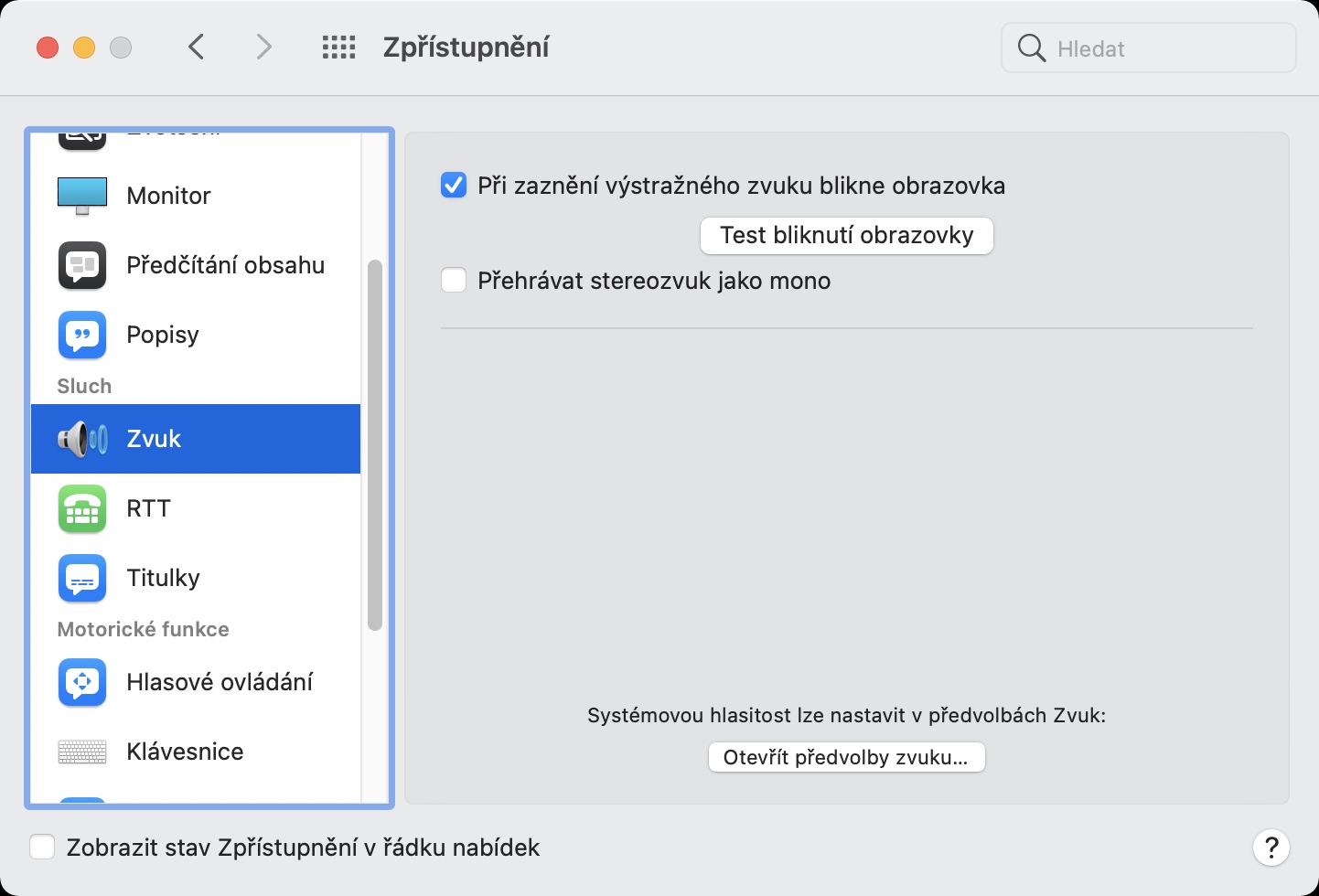Uncheck screen flash on alert sound

454,186
